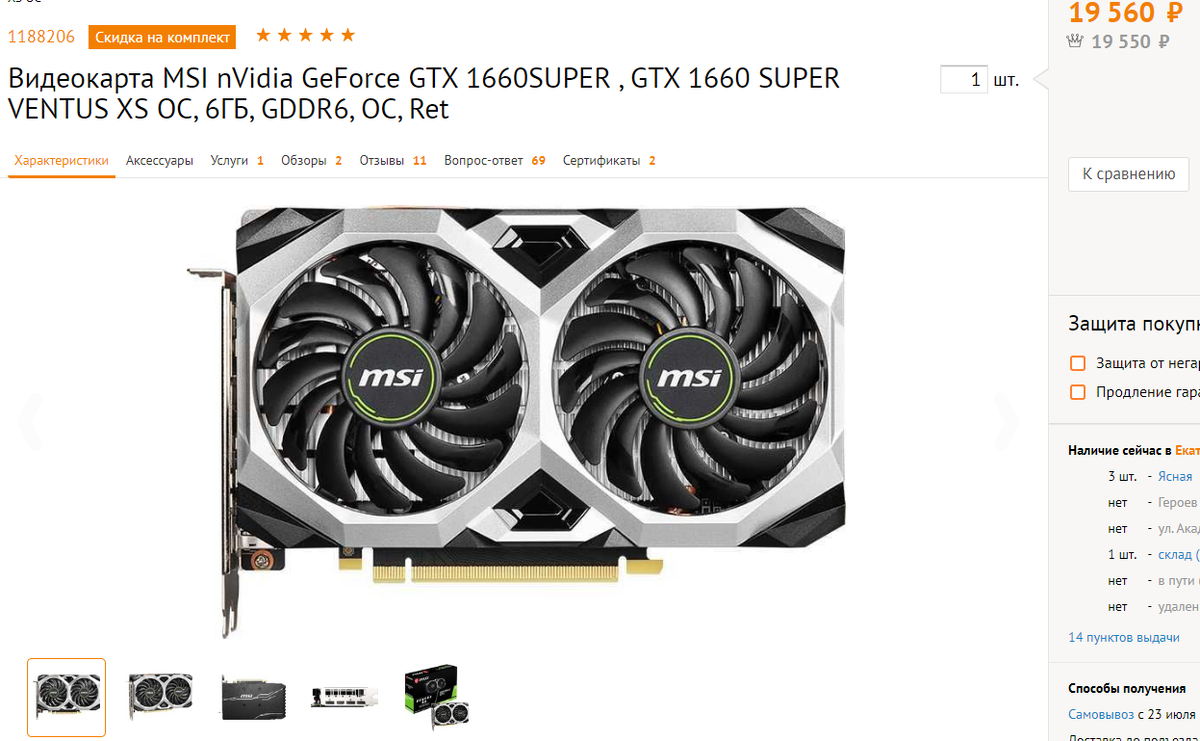This screenshot has width=1200, height=741.
Task: Select the ports-view thumbnail
Action: (345, 697)
